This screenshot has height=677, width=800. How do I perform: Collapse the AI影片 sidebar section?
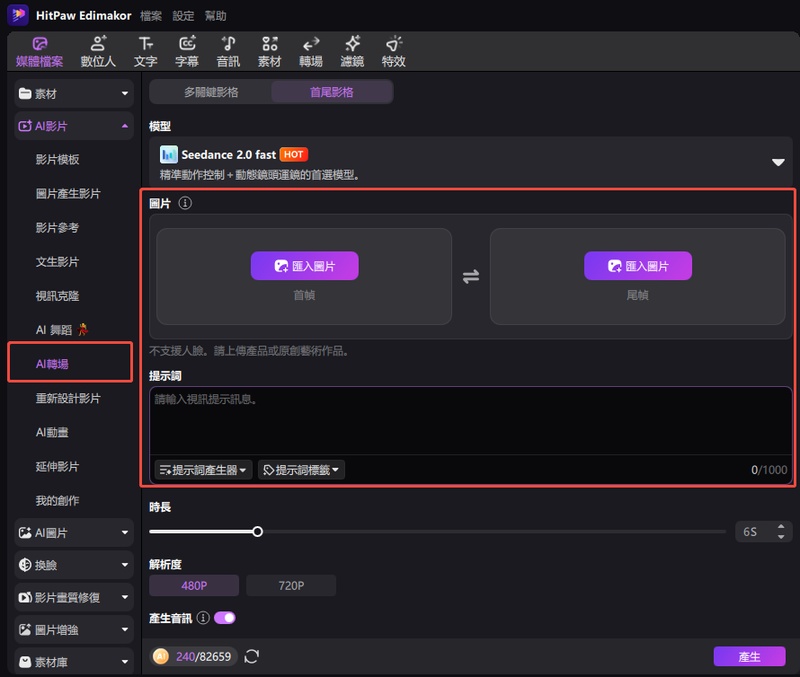pyautogui.click(x=74, y=126)
